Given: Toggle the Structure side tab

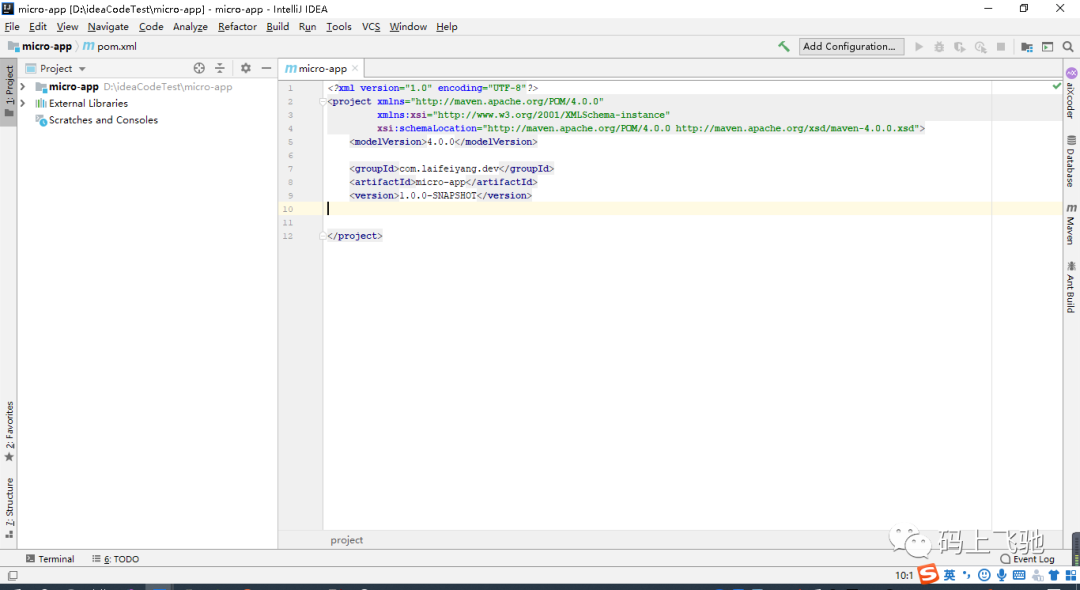Looking at the screenshot, I should tap(9, 508).
